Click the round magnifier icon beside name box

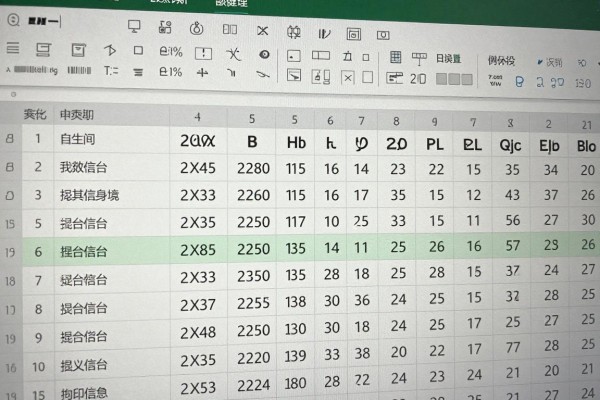13,20
